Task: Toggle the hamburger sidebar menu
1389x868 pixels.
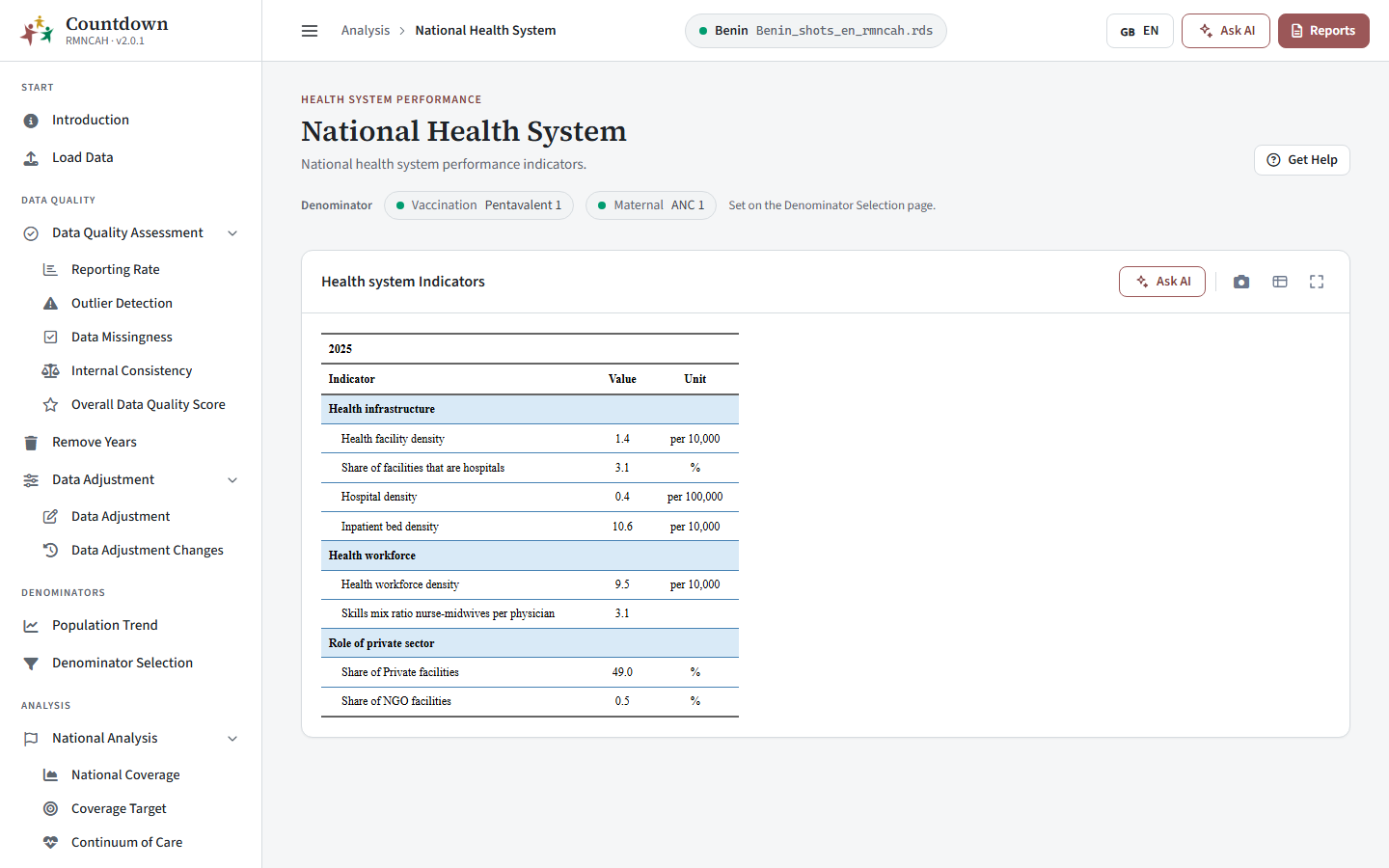Action: click(x=310, y=31)
